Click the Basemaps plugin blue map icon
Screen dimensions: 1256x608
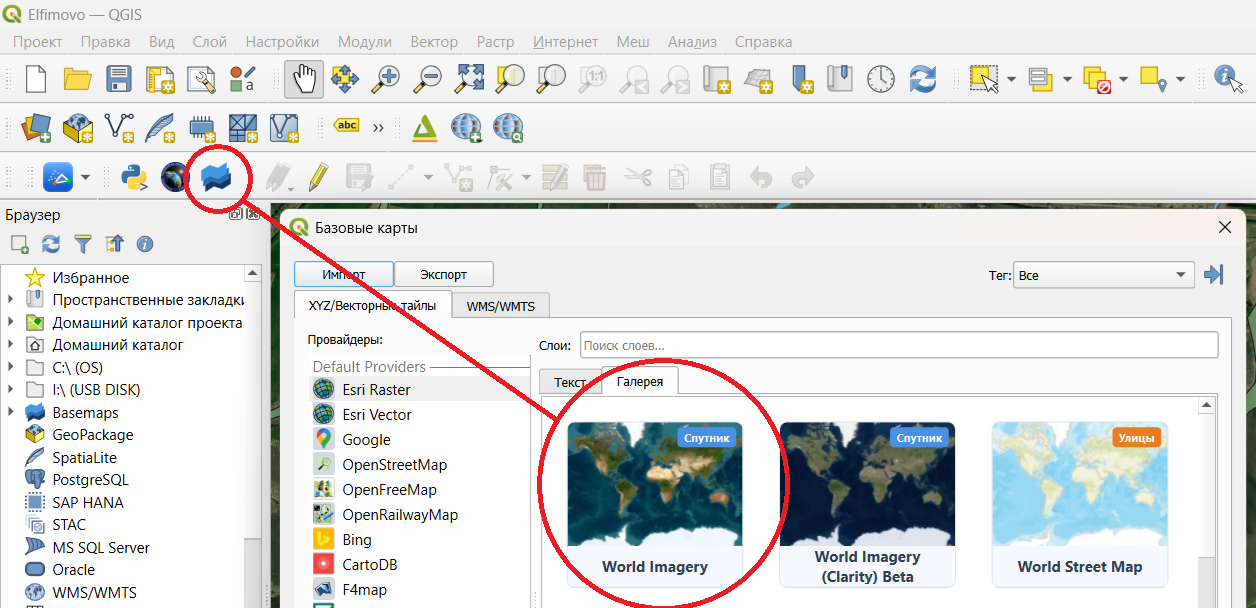[x=216, y=178]
